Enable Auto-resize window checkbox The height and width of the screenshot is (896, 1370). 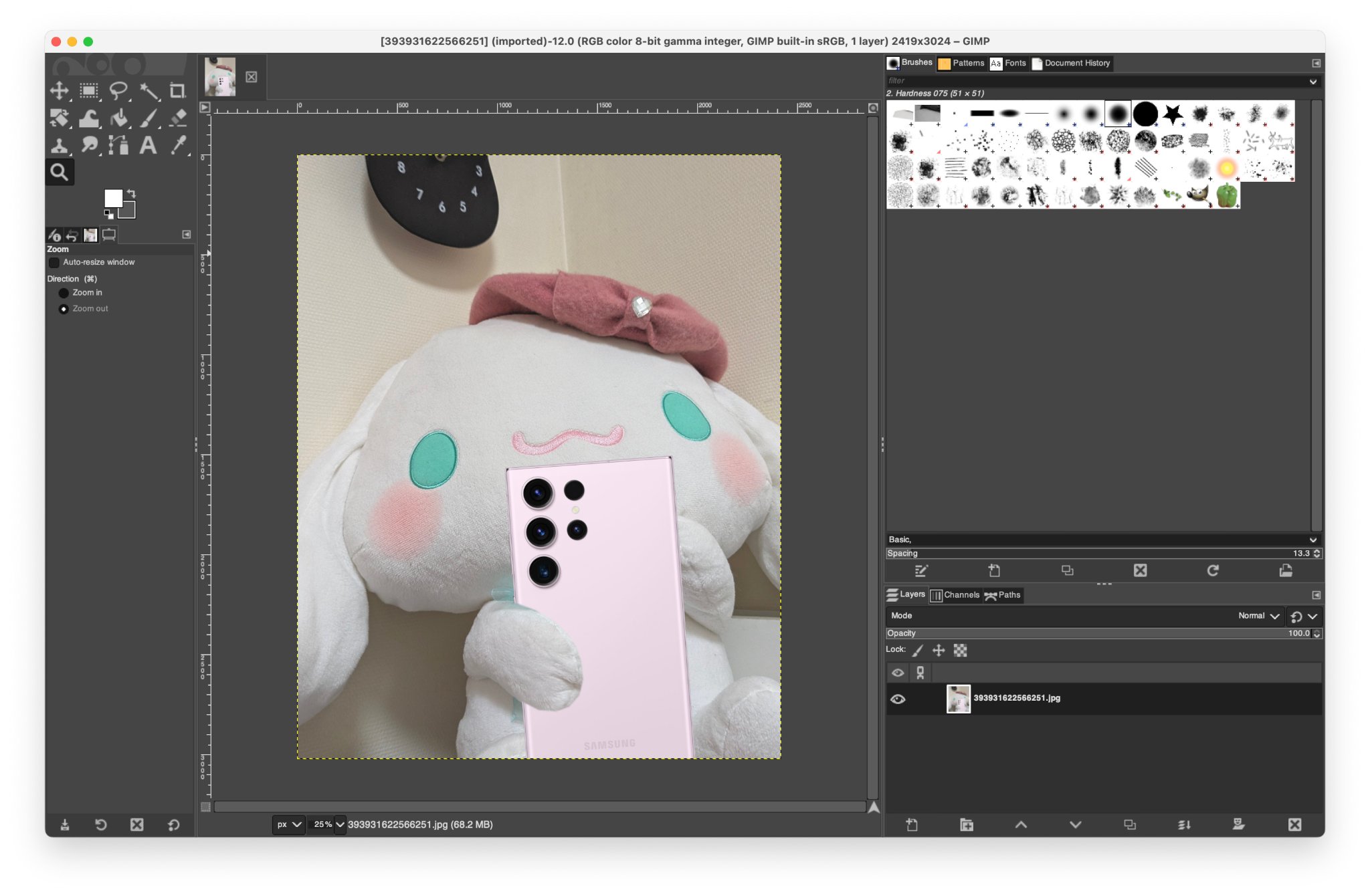coord(55,262)
